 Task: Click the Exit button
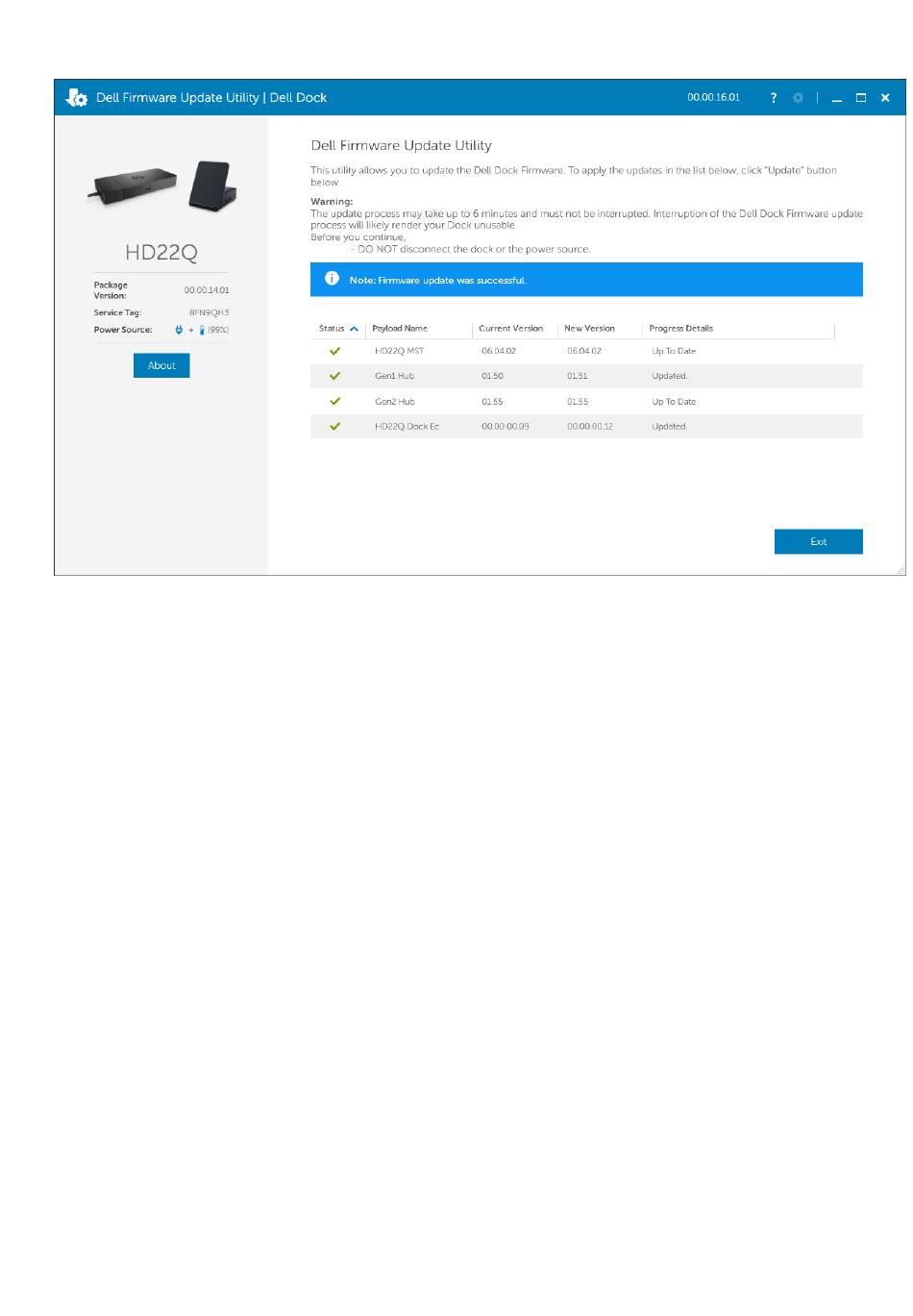(819, 542)
